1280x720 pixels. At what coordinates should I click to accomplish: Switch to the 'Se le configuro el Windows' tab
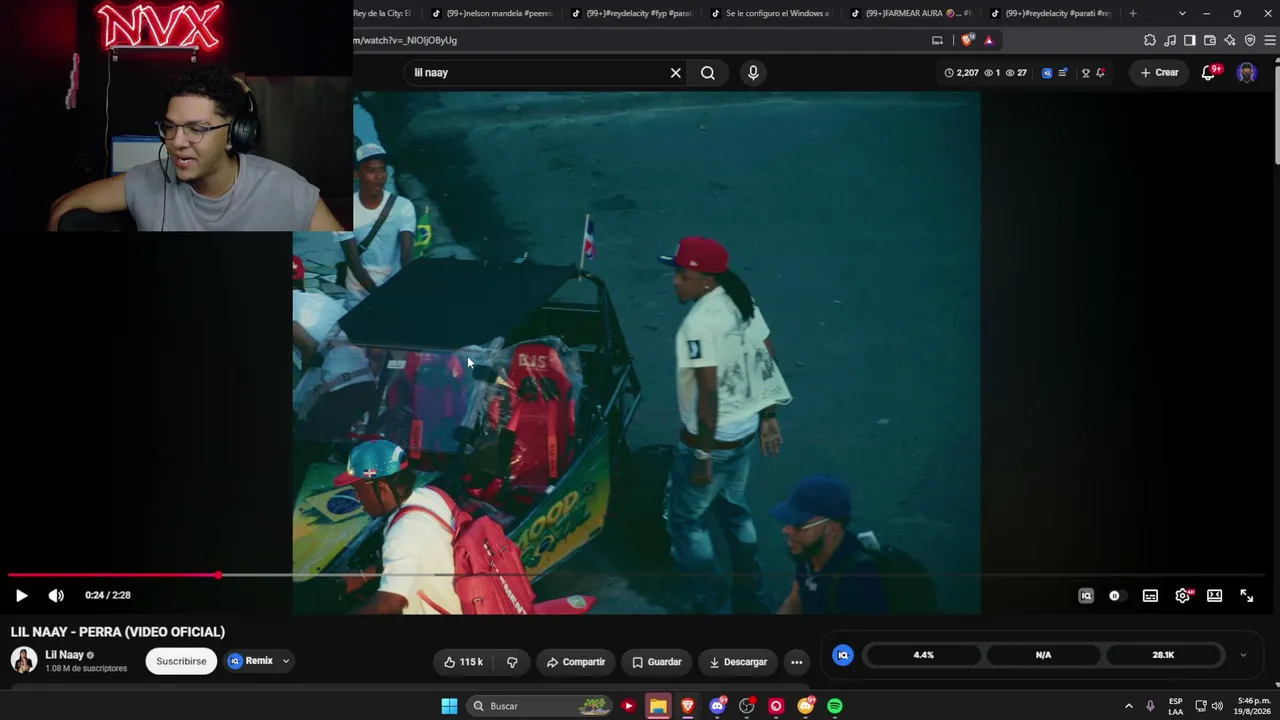tap(771, 14)
